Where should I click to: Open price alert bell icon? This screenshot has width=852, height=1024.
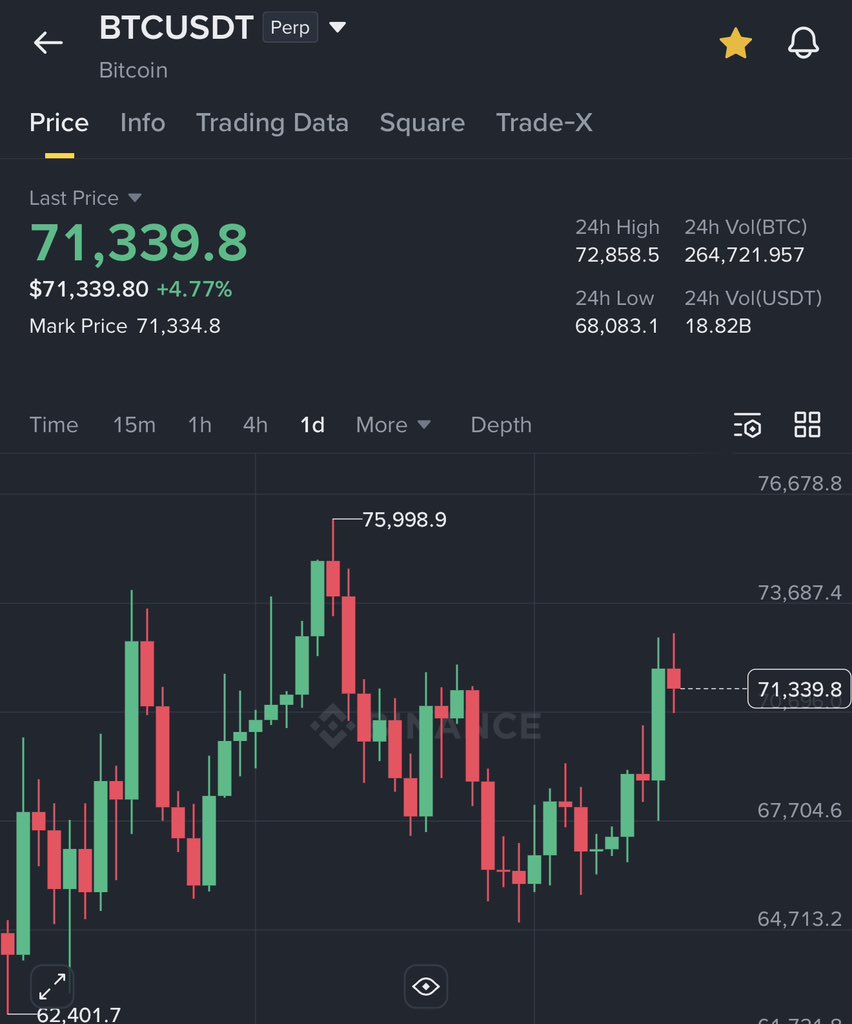(803, 43)
